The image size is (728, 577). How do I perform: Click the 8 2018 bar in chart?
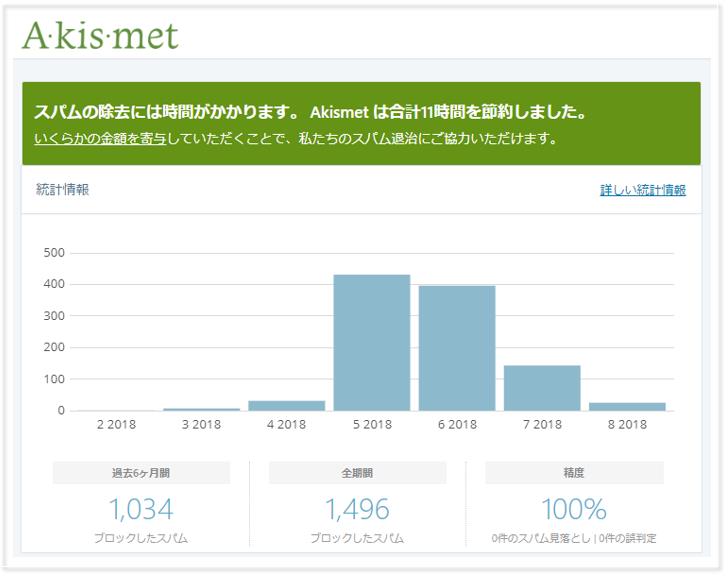pos(627,407)
